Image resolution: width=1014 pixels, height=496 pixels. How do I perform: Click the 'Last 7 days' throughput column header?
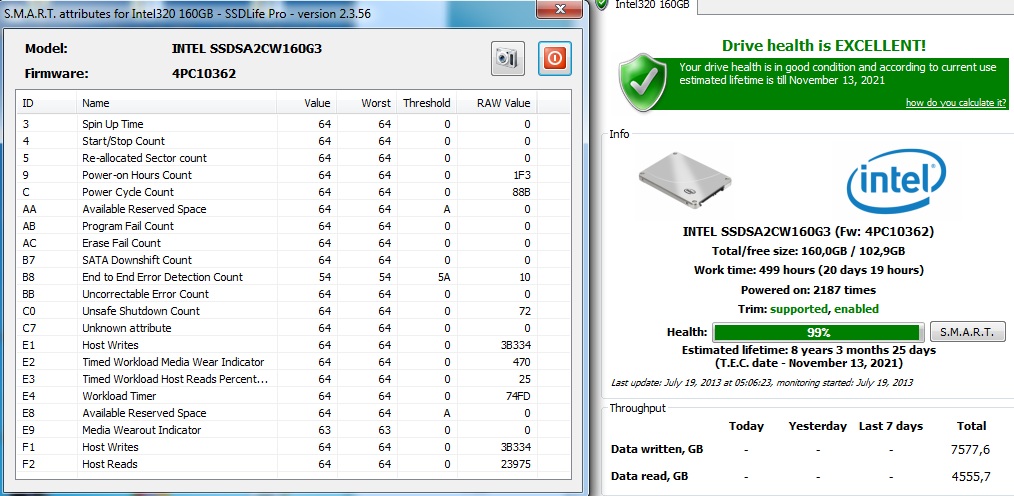click(x=890, y=426)
